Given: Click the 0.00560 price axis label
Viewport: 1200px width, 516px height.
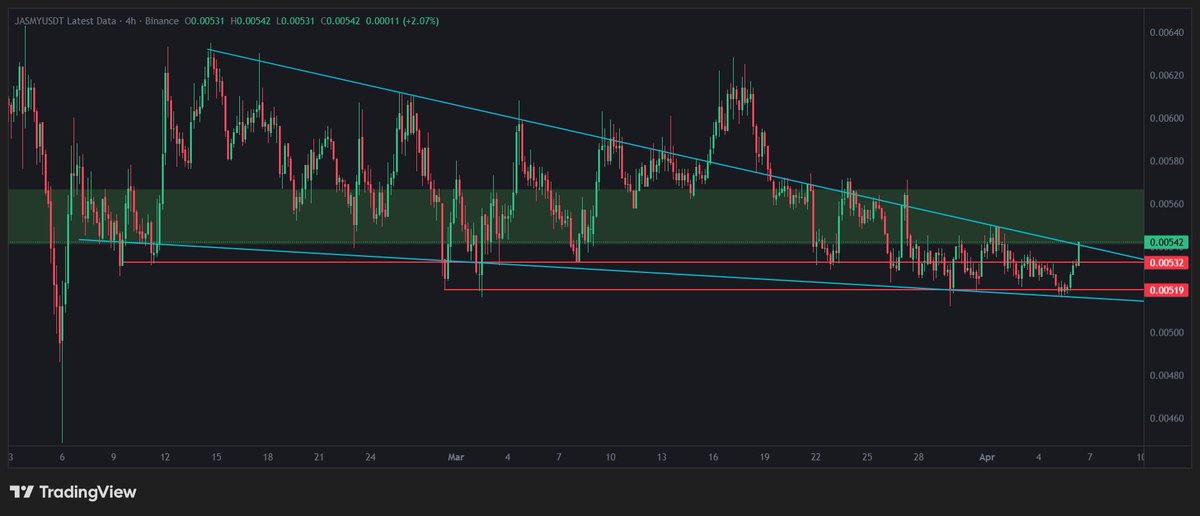Looking at the screenshot, I should pyautogui.click(x=1167, y=204).
